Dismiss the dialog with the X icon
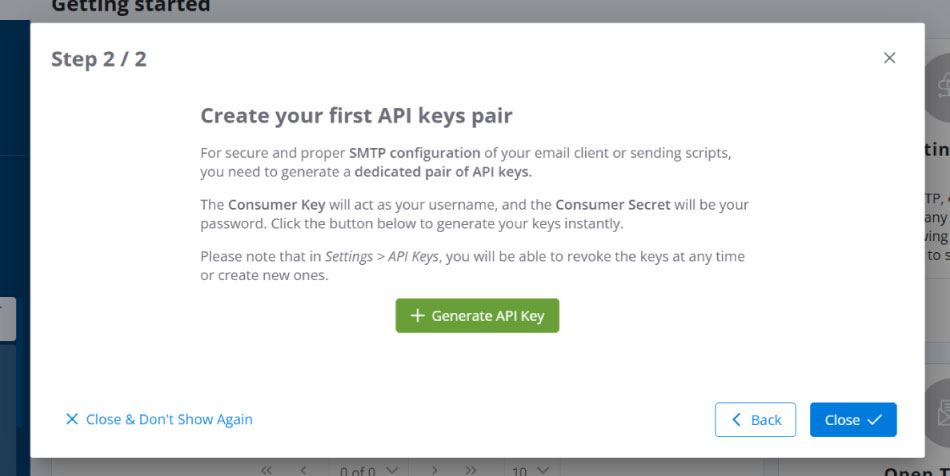Image resolution: width=950 pixels, height=476 pixels. [889, 58]
